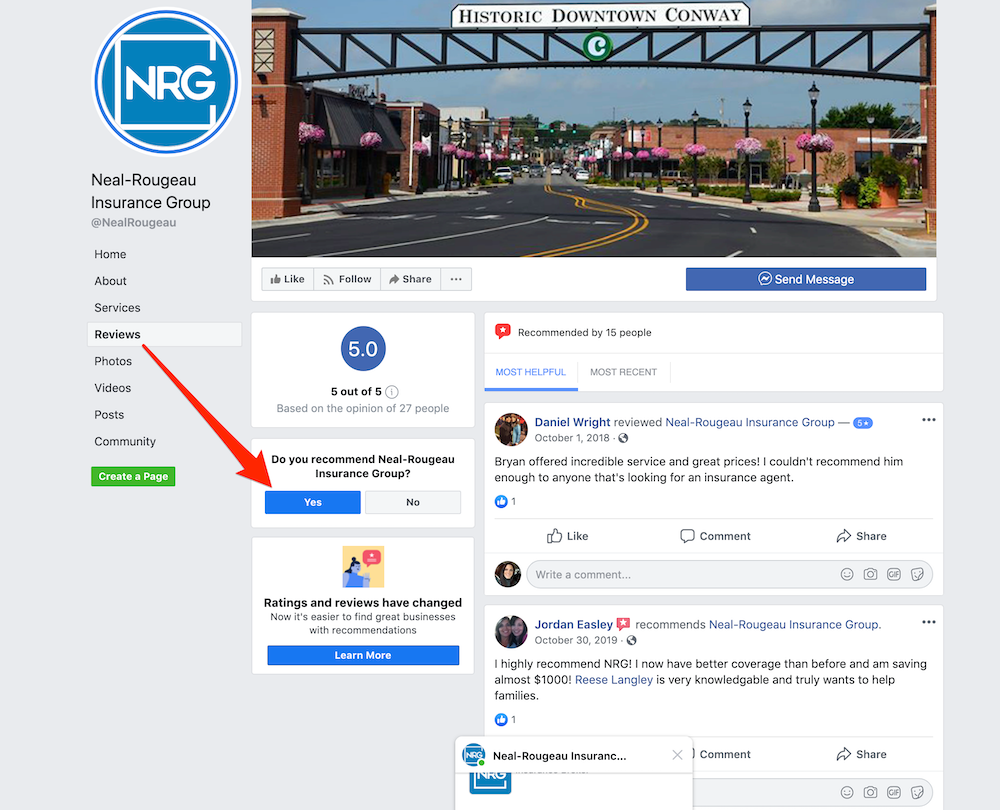Attach a photo to Jordan's review comment

tap(871, 793)
